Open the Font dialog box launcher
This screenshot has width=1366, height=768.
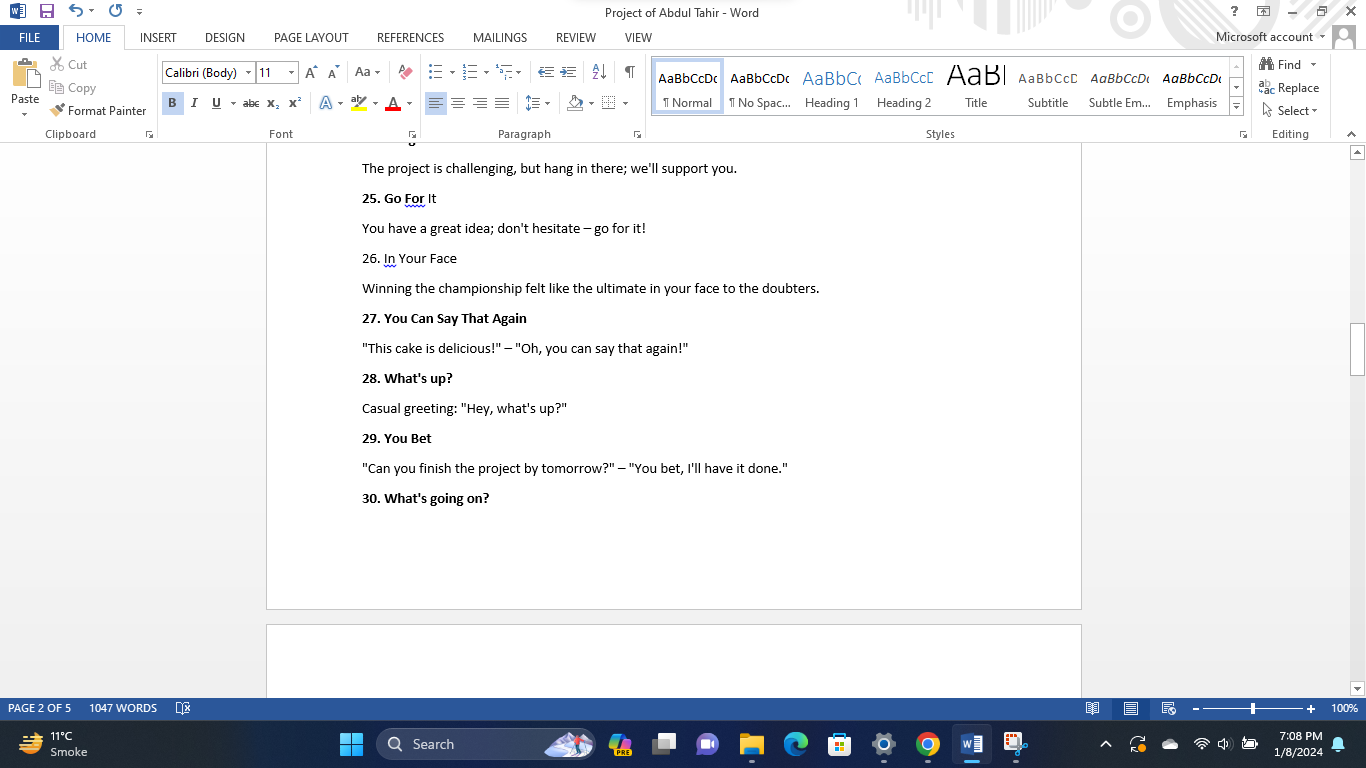[x=411, y=134]
